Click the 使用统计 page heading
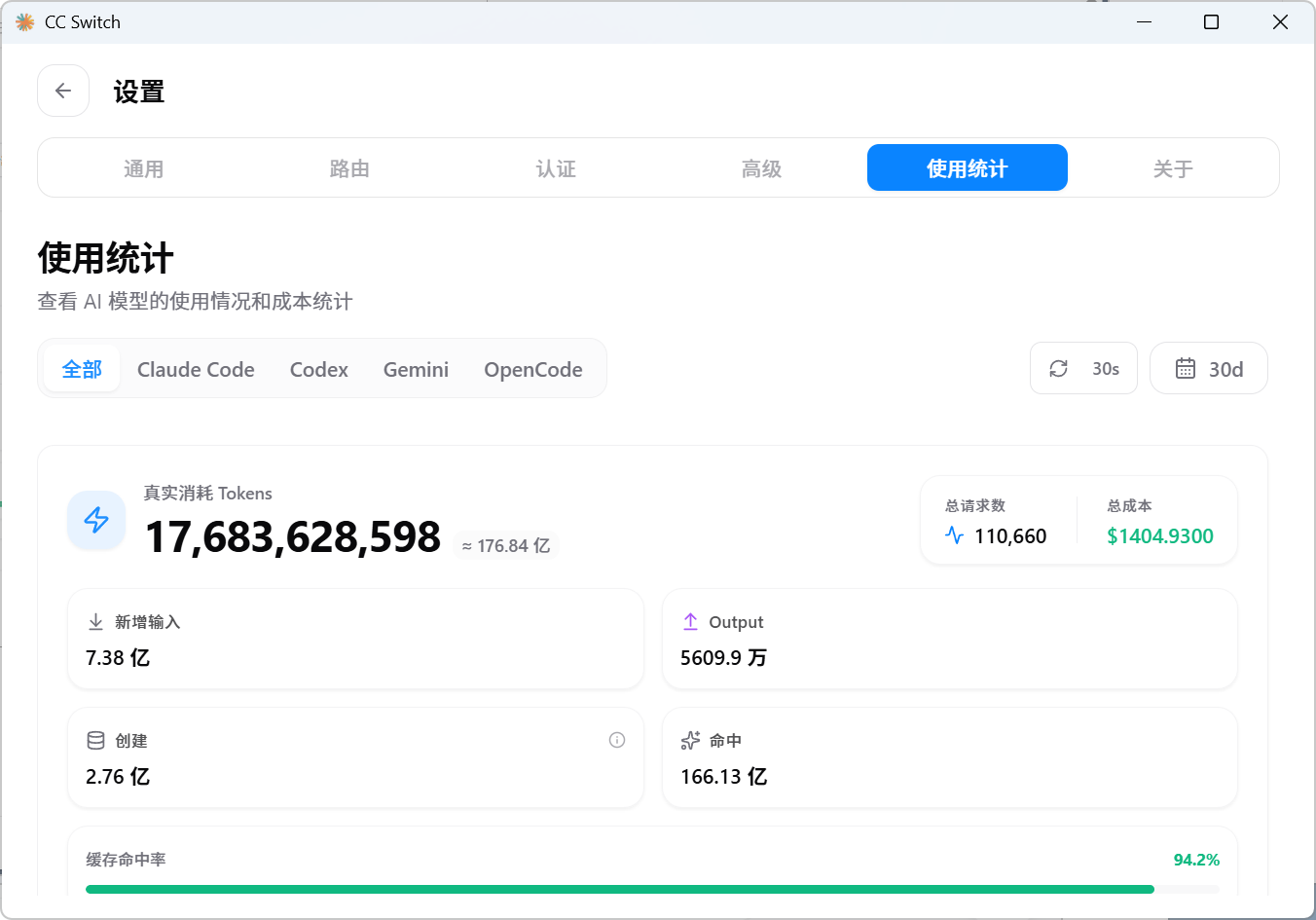The height and width of the screenshot is (920, 1316). click(106, 259)
